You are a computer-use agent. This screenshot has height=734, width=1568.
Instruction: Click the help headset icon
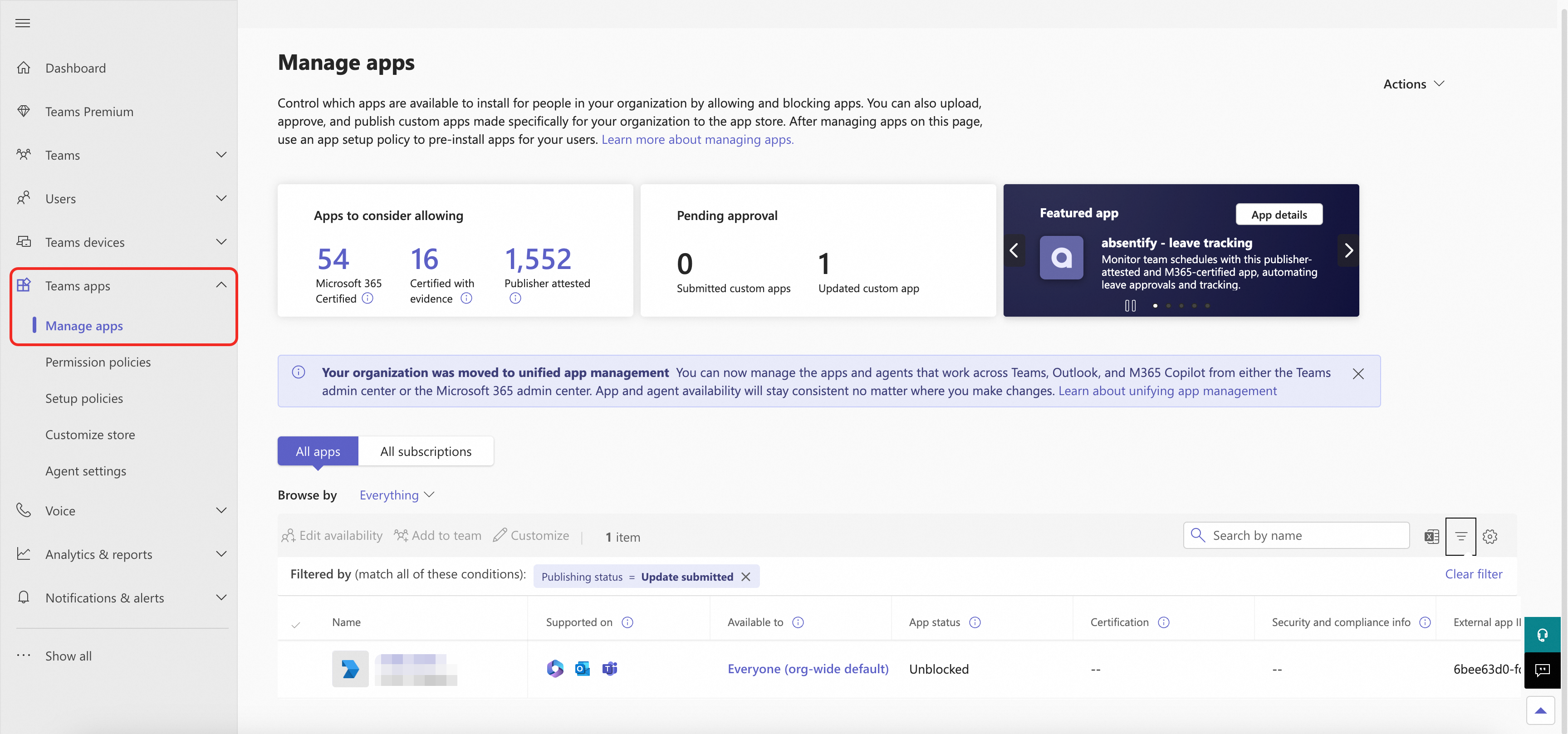click(1542, 635)
